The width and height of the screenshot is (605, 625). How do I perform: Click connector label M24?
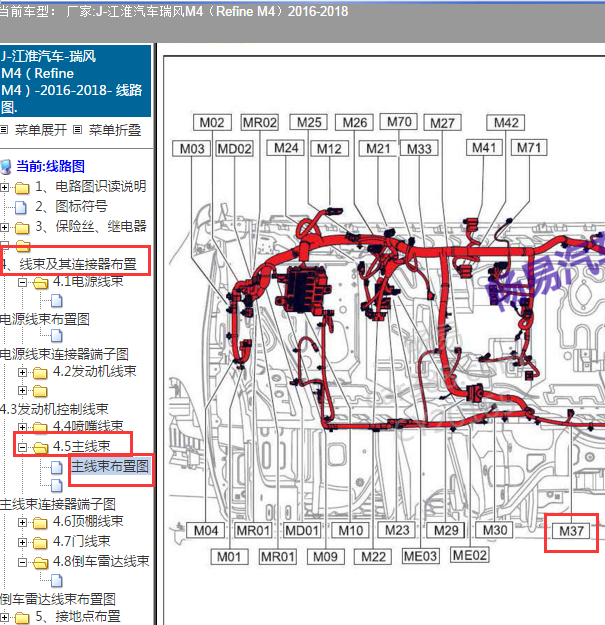click(286, 148)
